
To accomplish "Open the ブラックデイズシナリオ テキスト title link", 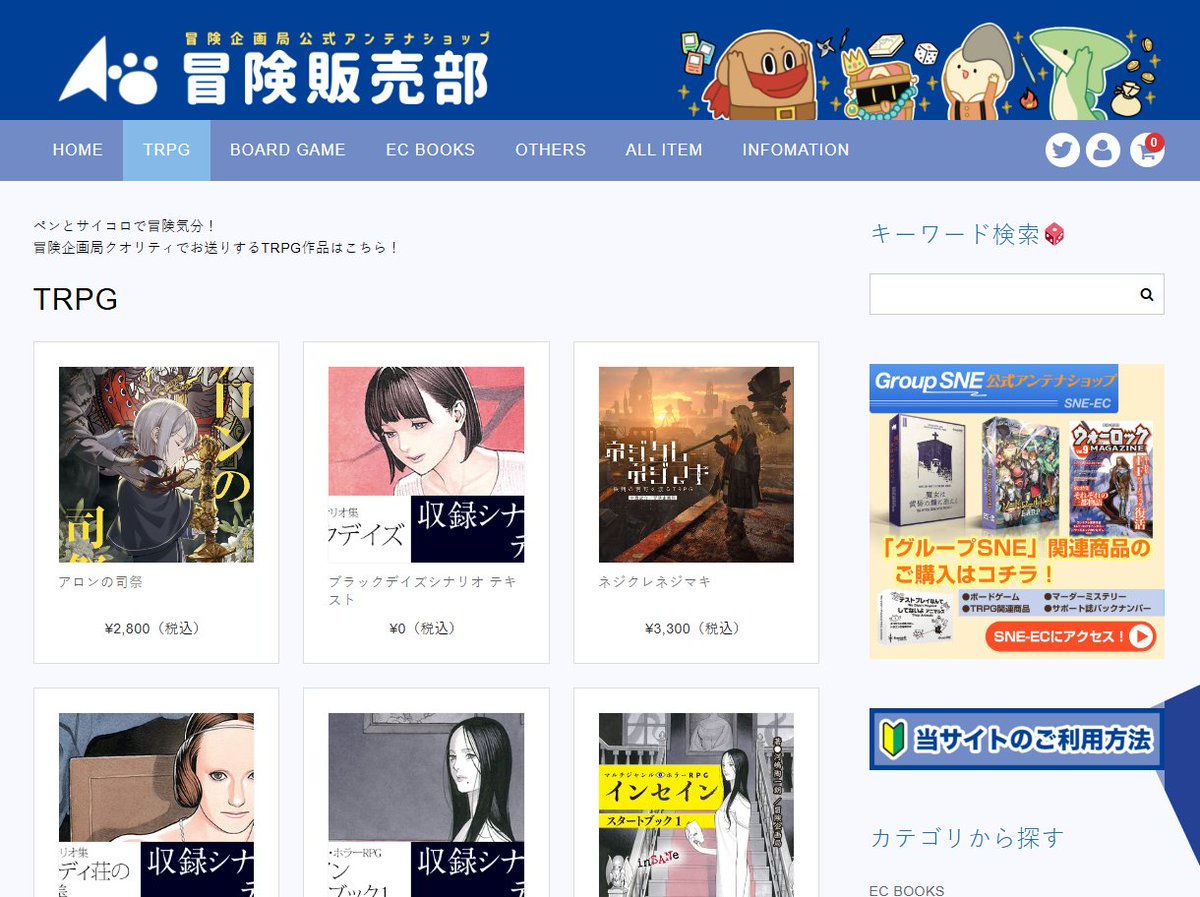I will tap(423, 590).
